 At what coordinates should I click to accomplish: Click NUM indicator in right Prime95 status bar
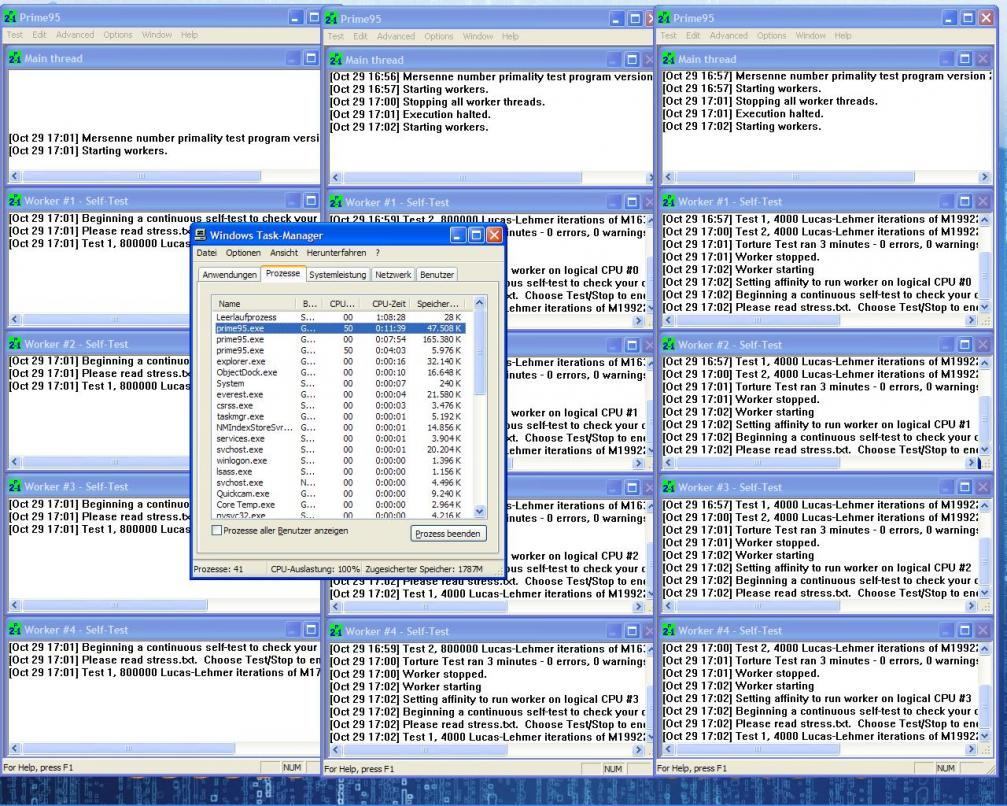945,768
